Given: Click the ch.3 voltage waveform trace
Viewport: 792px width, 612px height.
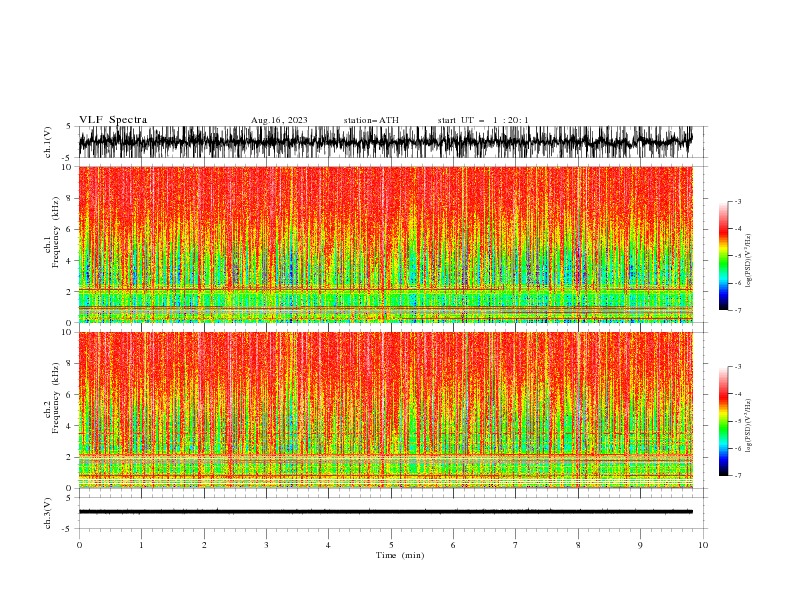Looking at the screenshot, I should (385, 512).
